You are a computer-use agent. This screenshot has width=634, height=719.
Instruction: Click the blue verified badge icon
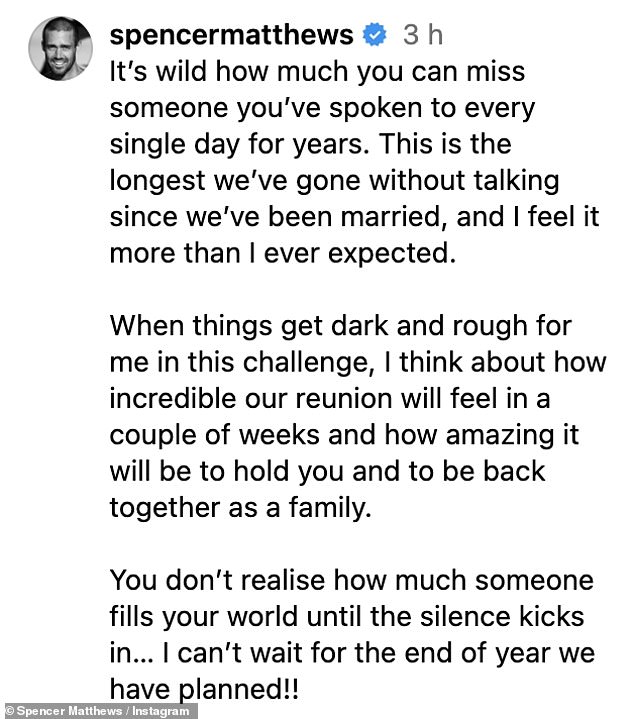[374, 37]
